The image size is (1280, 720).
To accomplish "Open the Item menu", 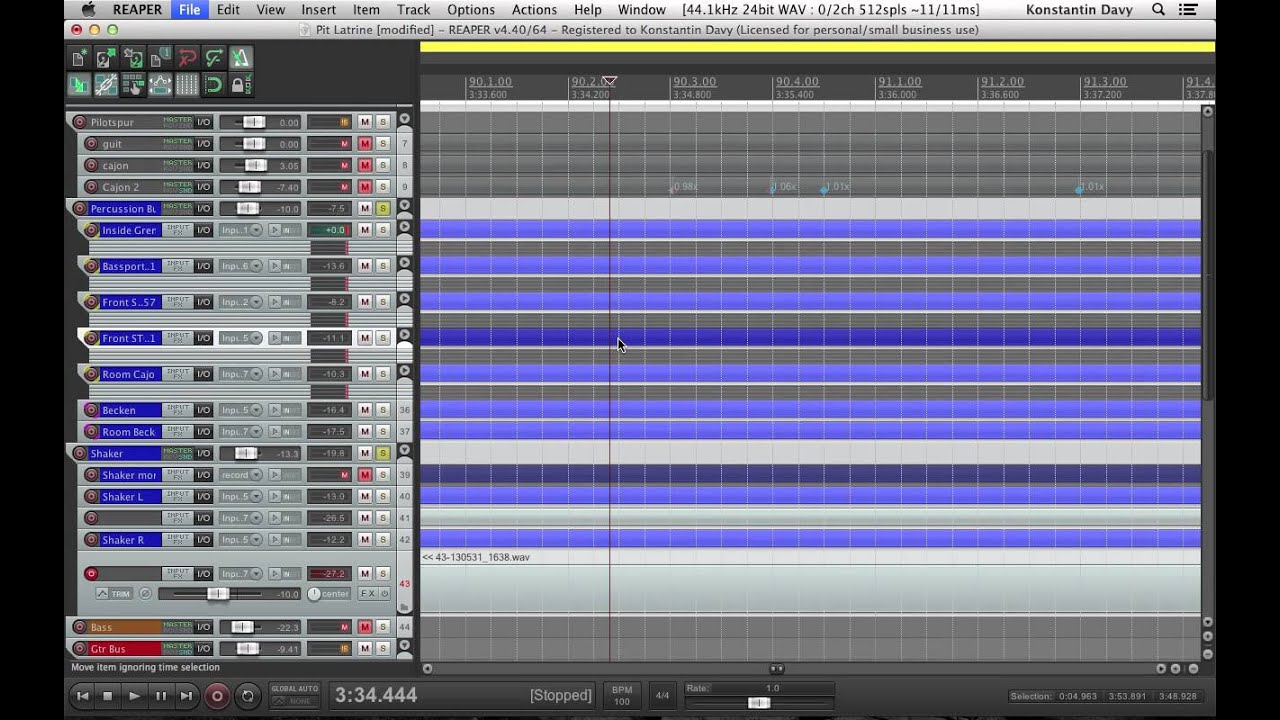I will click(366, 9).
